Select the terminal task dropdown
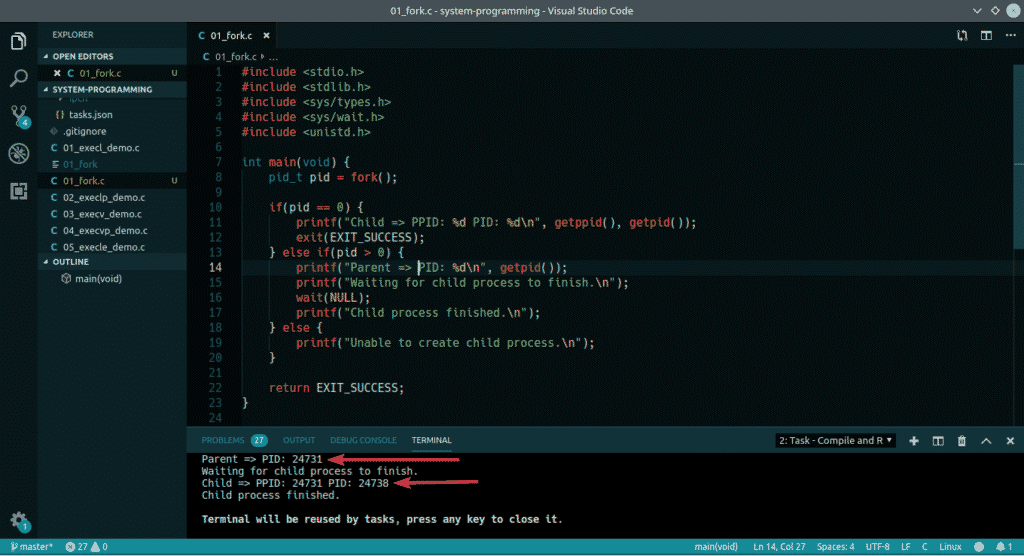 [835, 440]
